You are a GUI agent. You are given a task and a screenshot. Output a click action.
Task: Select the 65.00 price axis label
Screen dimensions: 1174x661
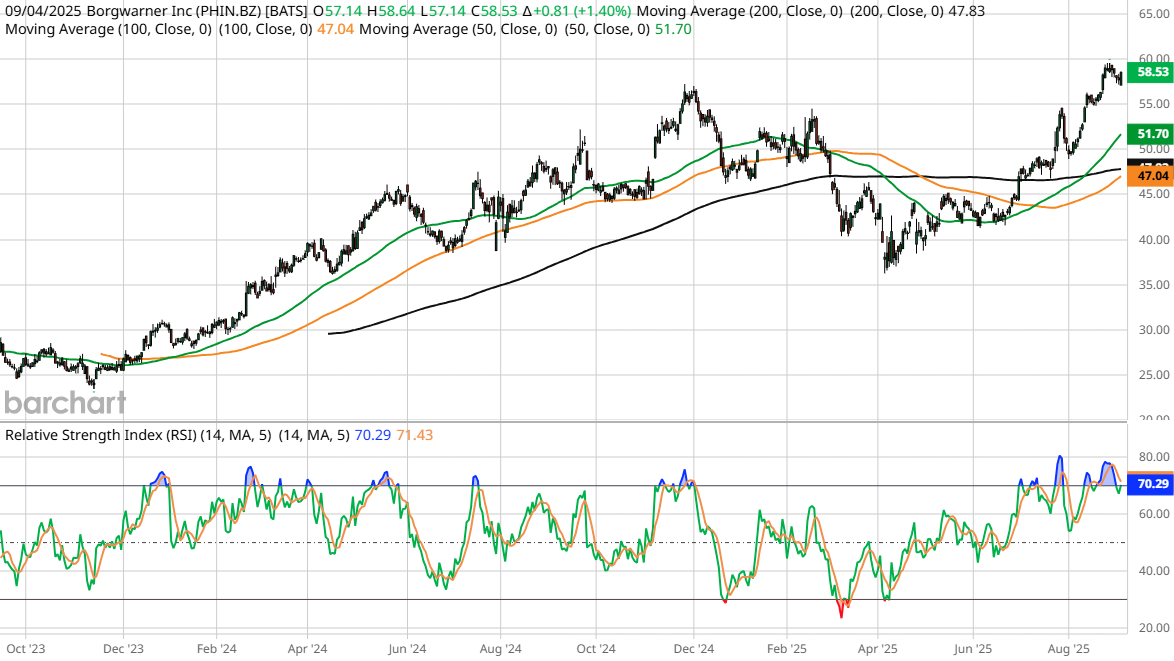click(x=1154, y=14)
